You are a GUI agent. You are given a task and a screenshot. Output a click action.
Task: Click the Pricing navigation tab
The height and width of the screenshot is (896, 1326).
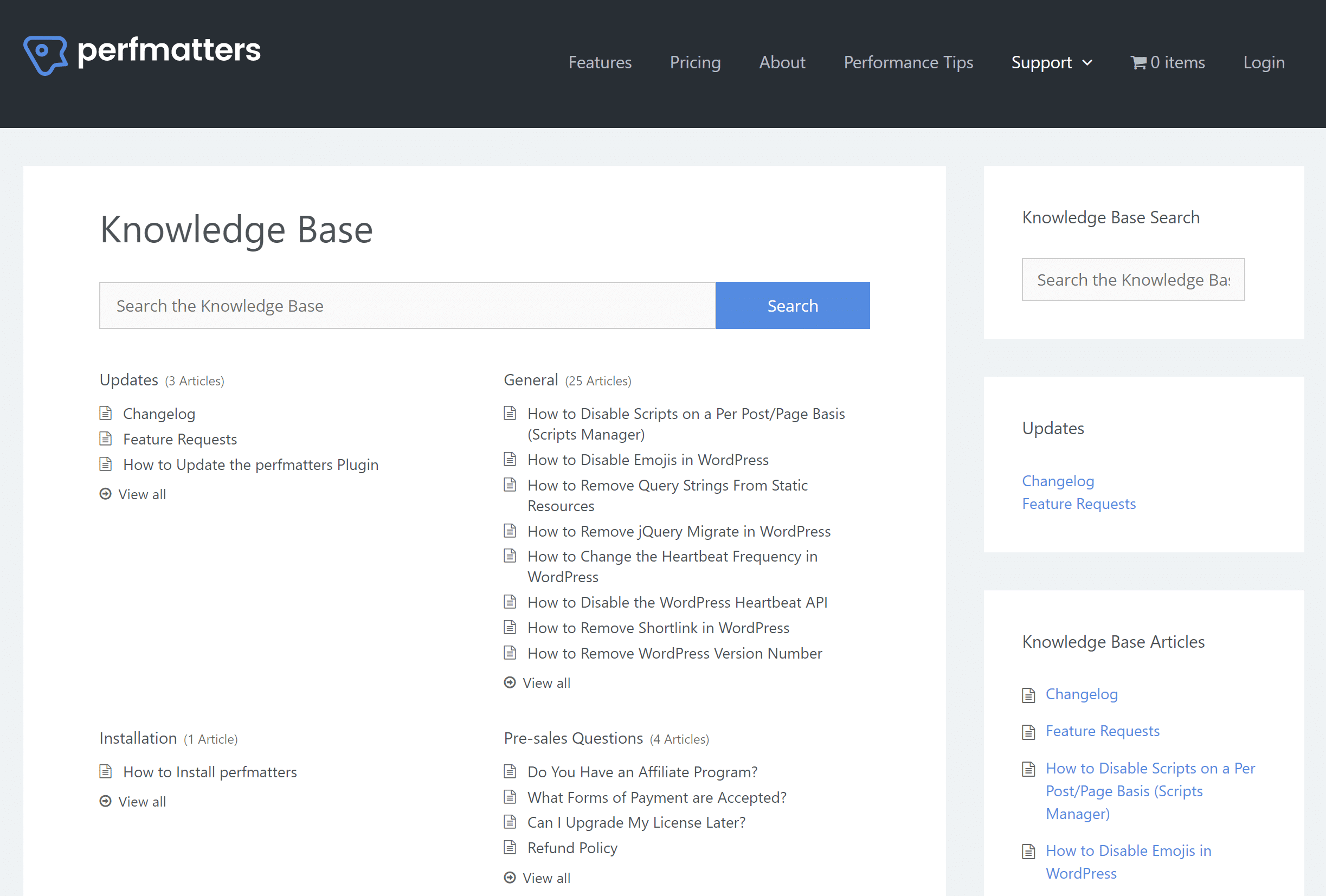696,62
